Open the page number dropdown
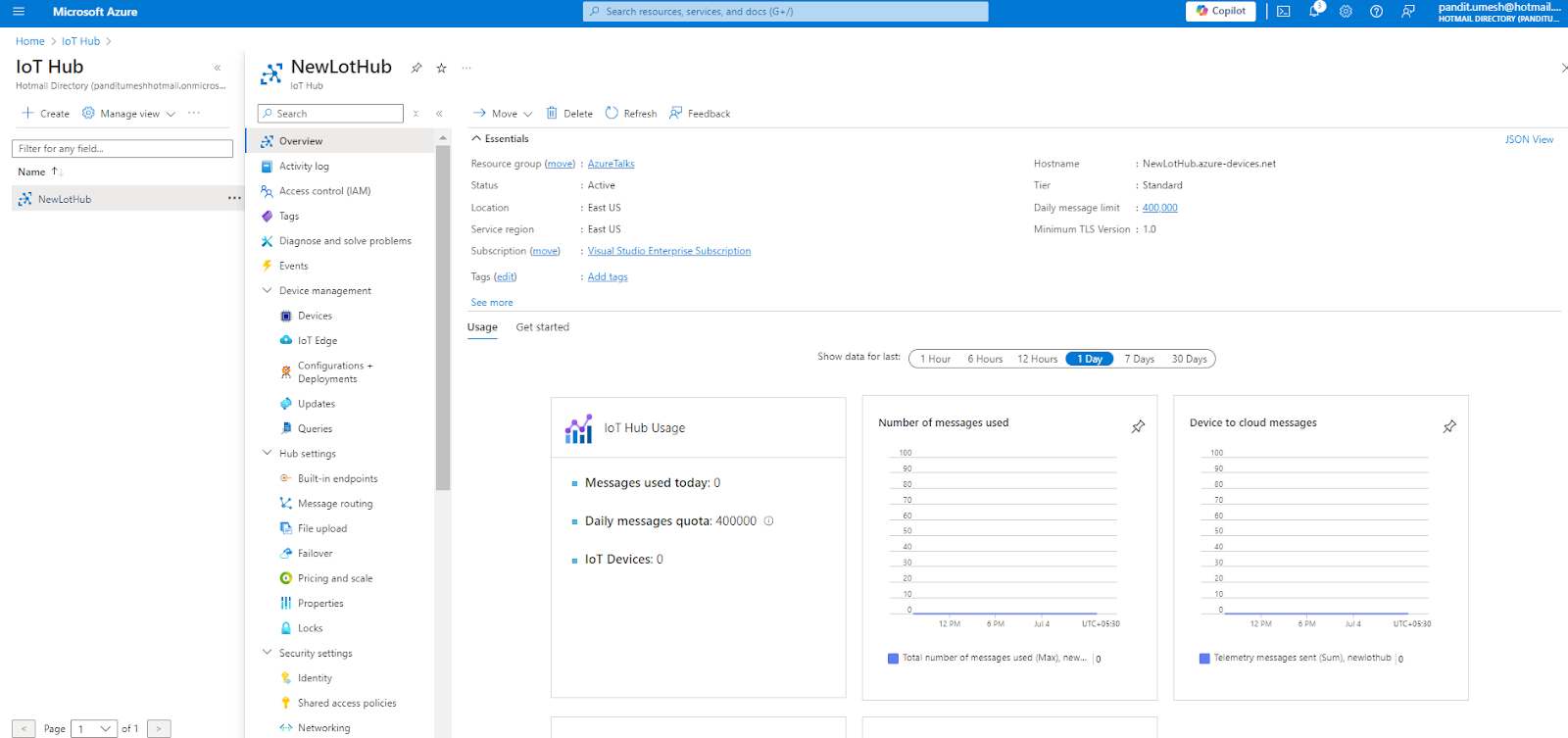 [94, 729]
